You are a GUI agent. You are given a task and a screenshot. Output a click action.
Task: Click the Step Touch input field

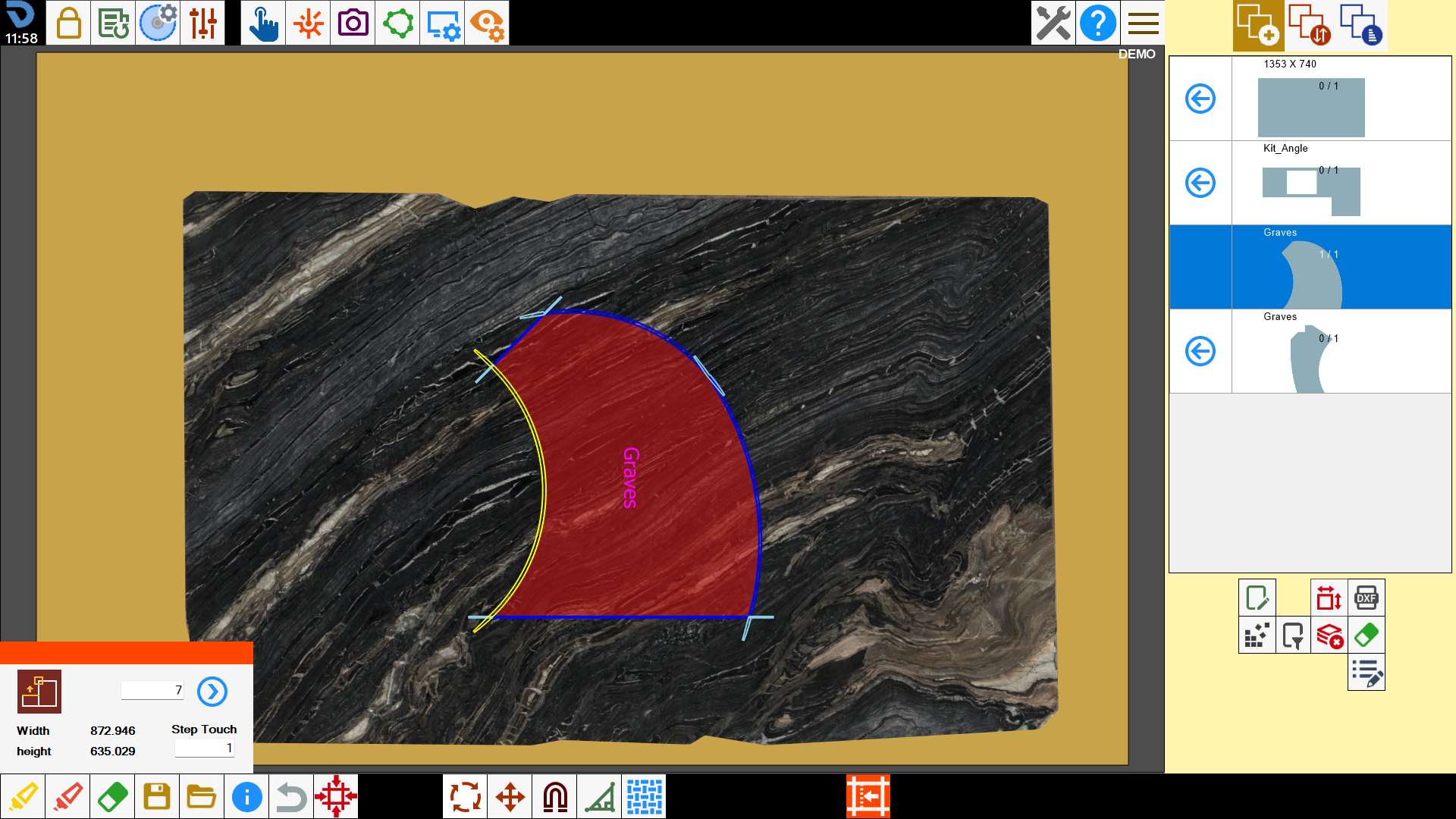coord(205,748)
